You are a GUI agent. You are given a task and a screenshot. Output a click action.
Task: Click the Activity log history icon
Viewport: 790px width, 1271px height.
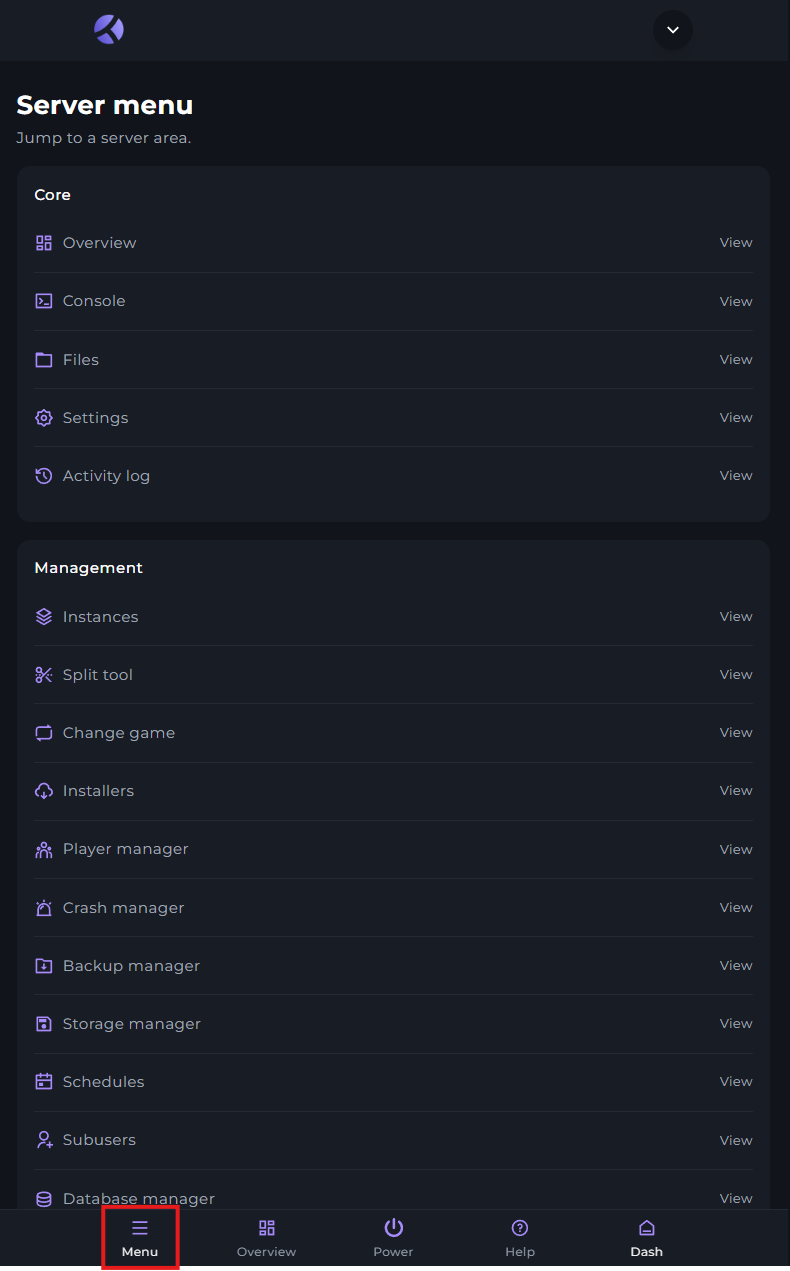pyautogui.click(x=44, y=476)
